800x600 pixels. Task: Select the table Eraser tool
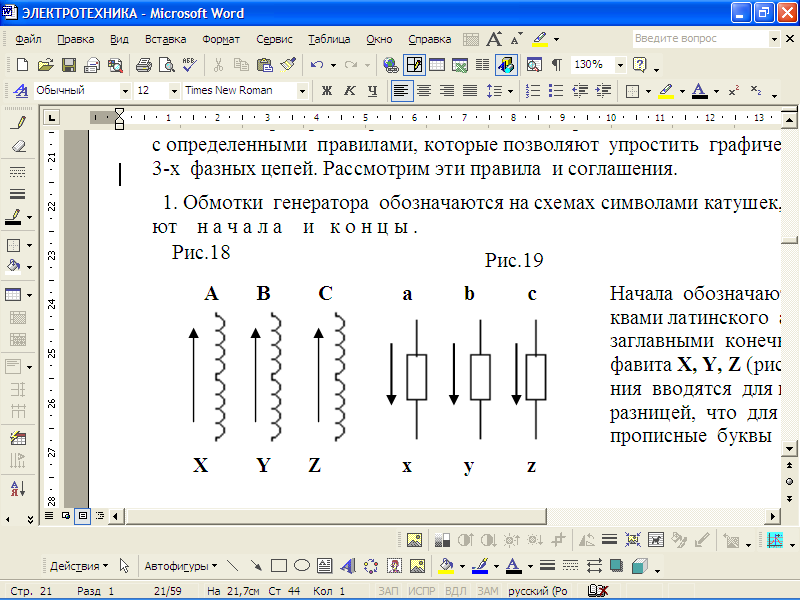(x=18, y=146)
